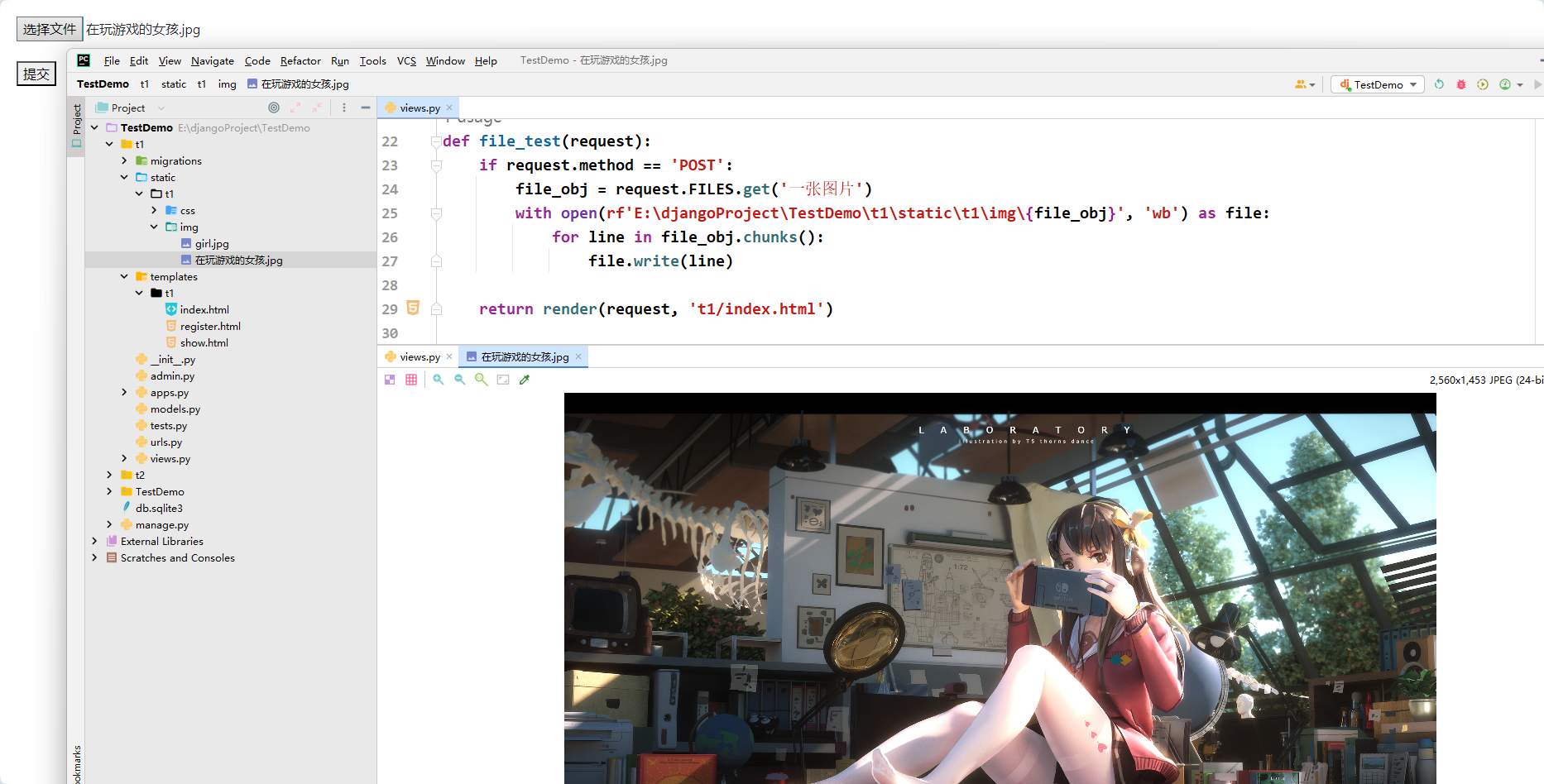Viewport: 1544px width, 784px height.
Task: Toggle code fold at line 25
Action: 436,213
